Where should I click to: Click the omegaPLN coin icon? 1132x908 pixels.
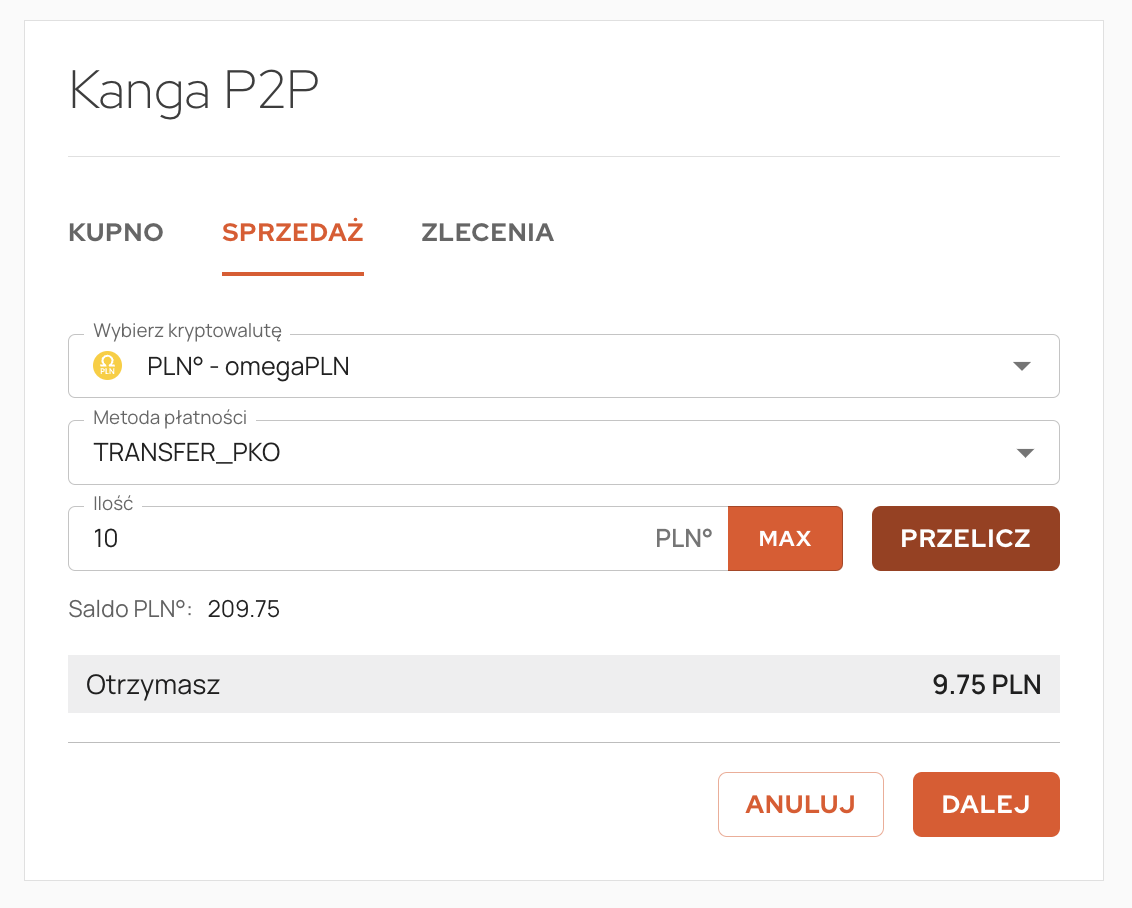107,366
